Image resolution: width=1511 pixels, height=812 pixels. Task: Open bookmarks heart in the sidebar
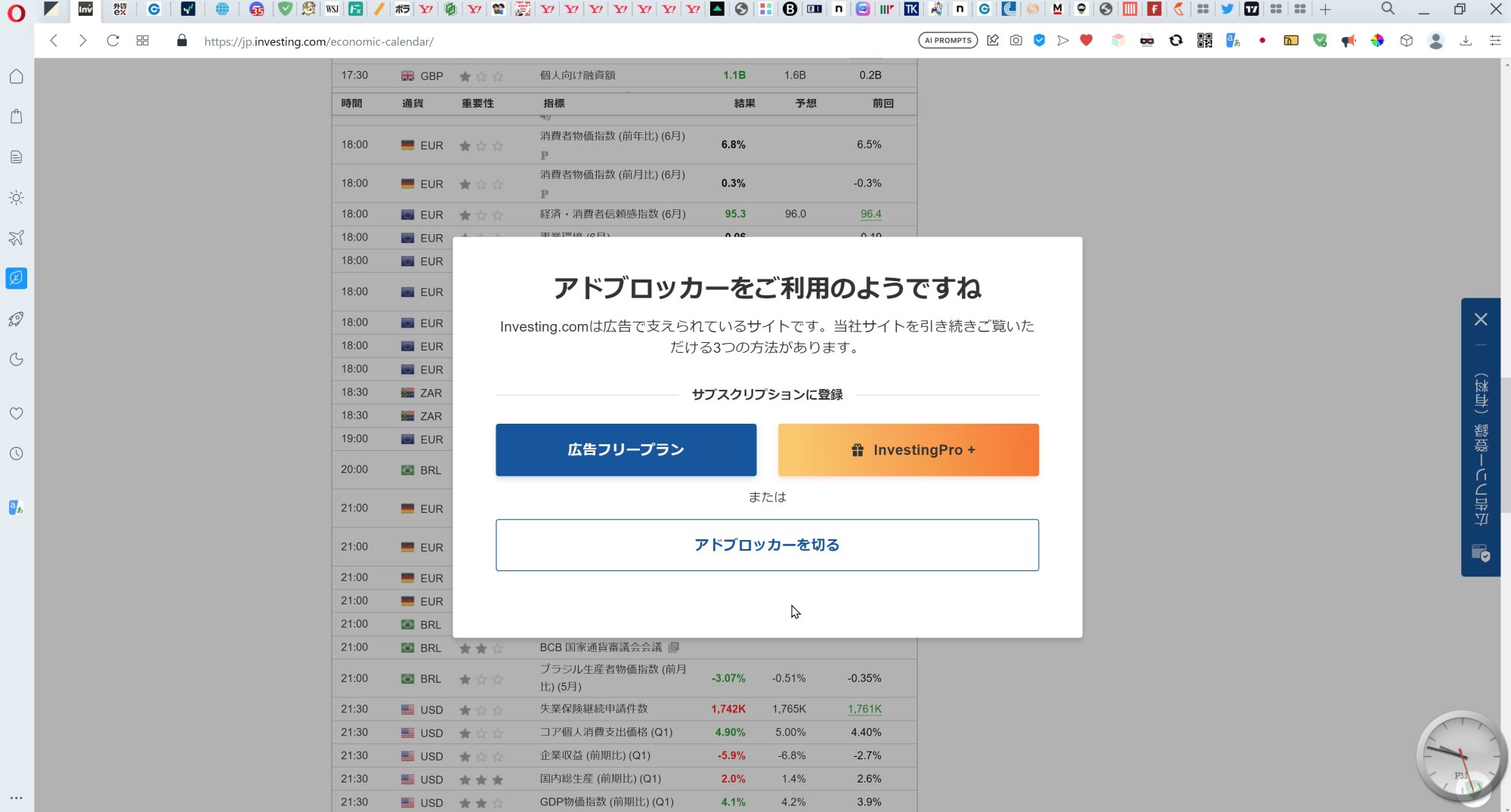coord(16,413)
